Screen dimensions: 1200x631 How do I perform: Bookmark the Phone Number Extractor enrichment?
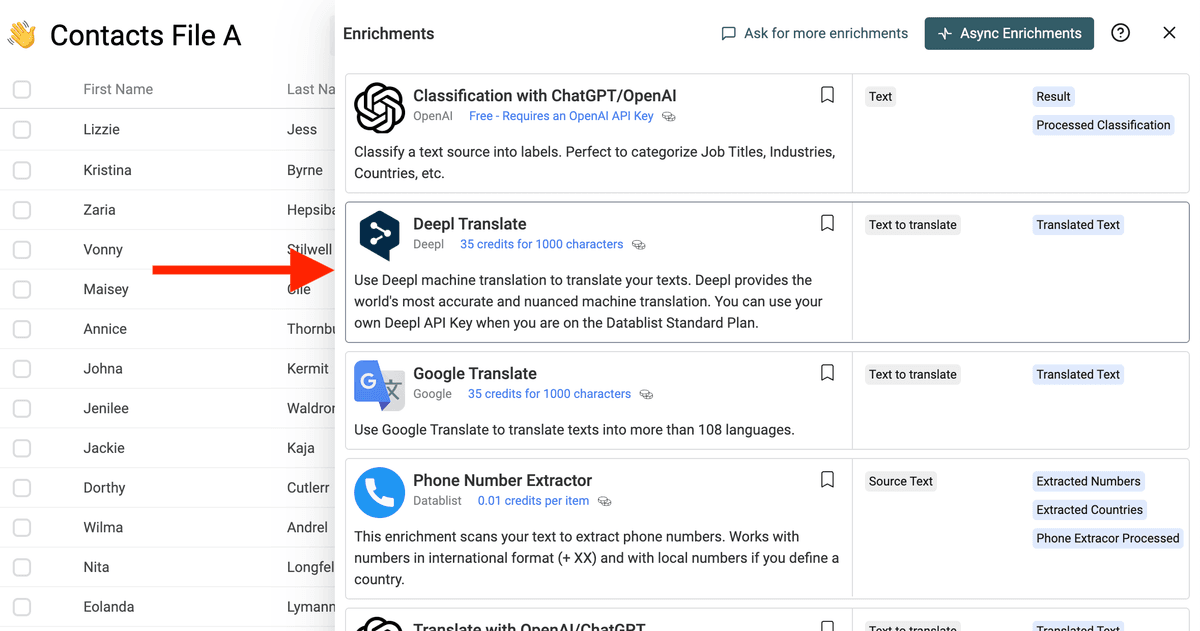point(827,480)
